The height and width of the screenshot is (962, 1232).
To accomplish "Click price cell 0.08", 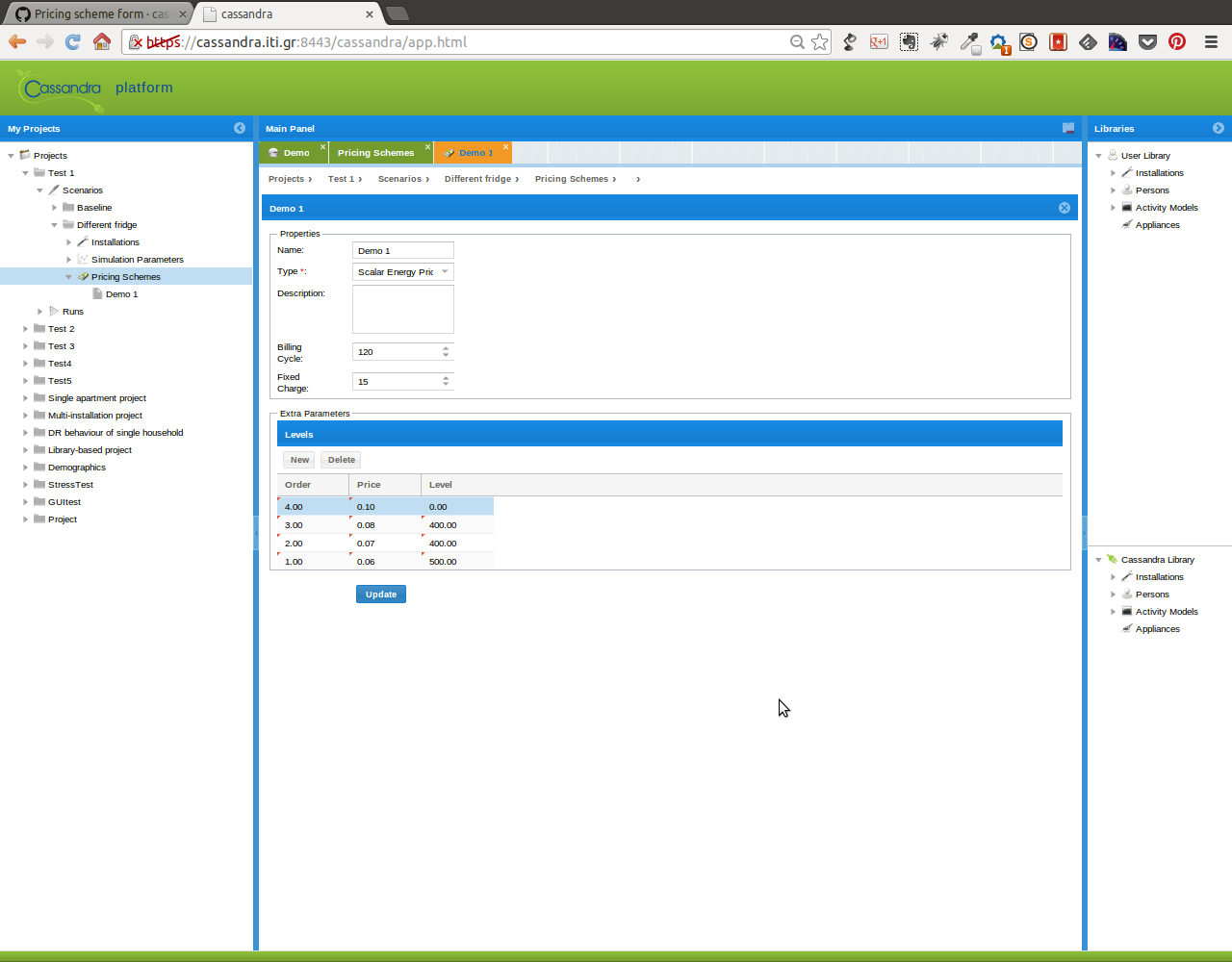I will click(x=385, y=525).
